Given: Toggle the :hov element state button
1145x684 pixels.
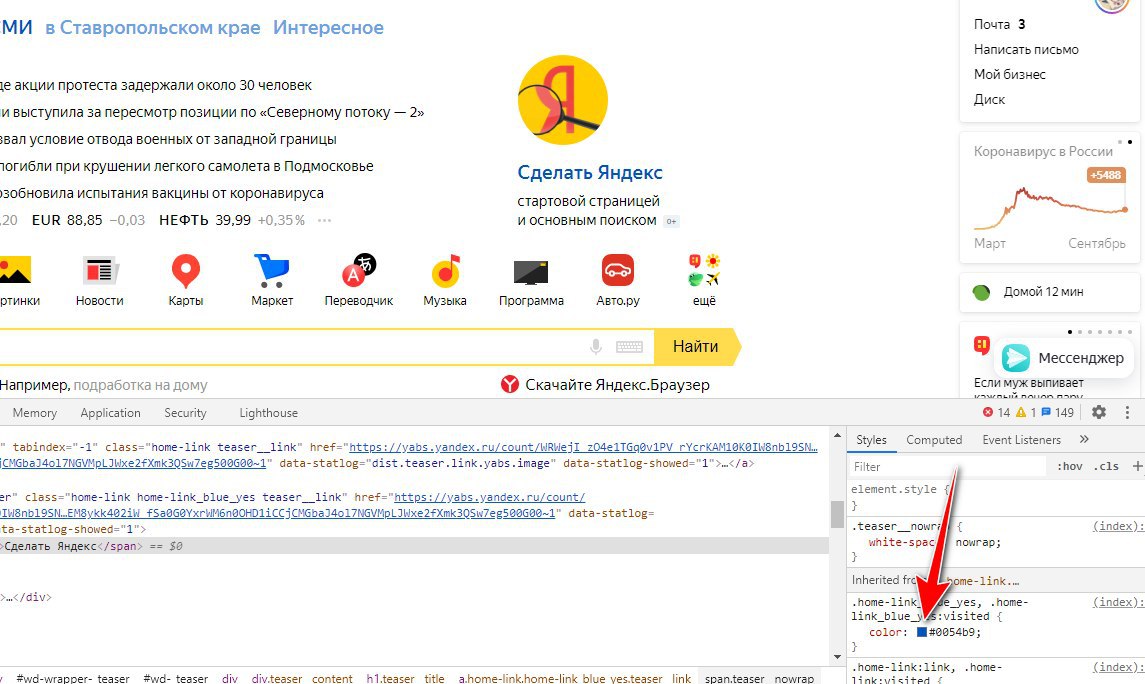Looking at the screenshot, I should pyautogui.click(x=1070, y=466).
